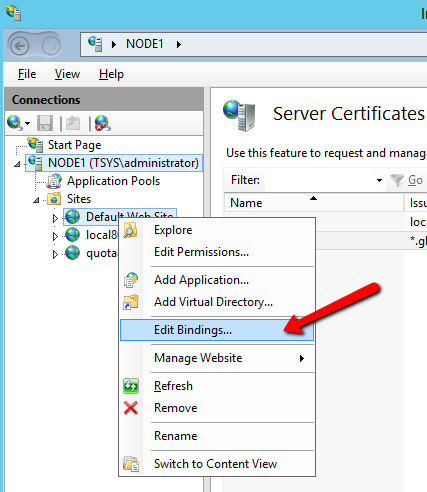Sort certificates by Name column header
Screen dimensions: 427x492
(313, 203)
